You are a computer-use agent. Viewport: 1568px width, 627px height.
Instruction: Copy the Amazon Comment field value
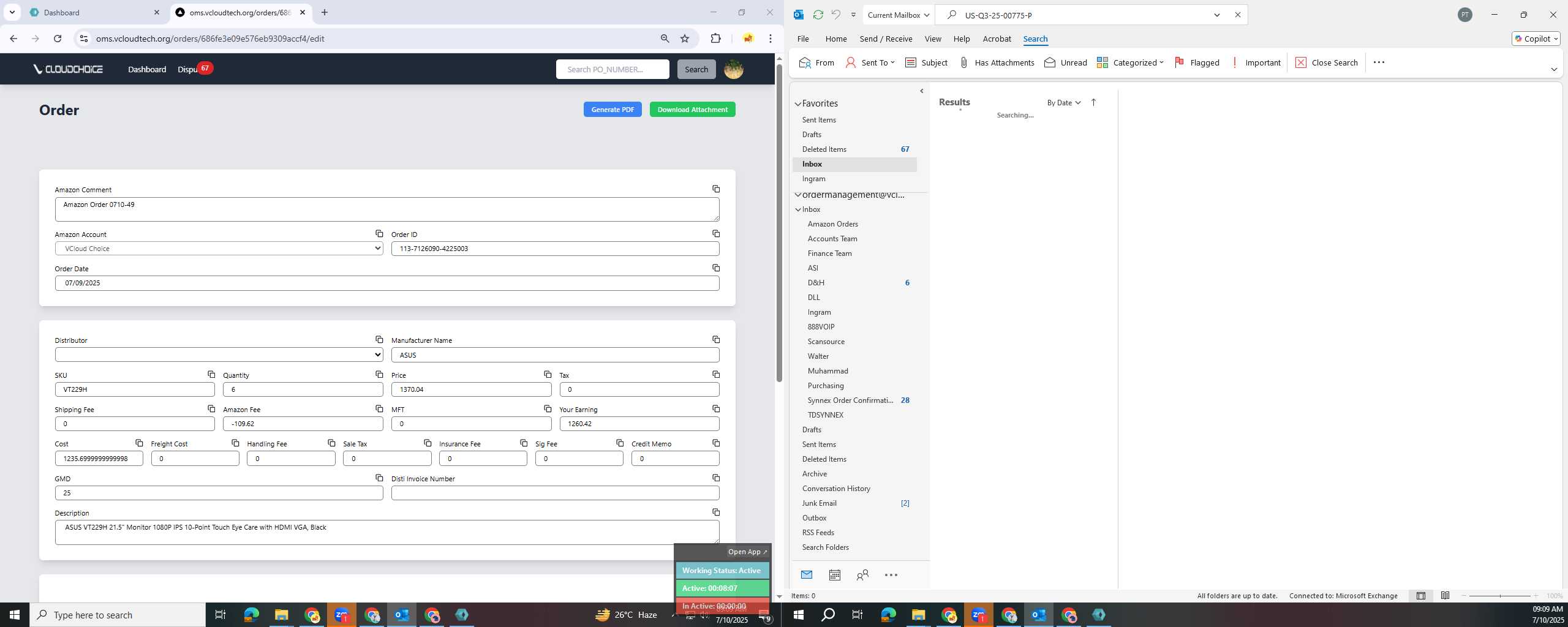tap(715, 189)
